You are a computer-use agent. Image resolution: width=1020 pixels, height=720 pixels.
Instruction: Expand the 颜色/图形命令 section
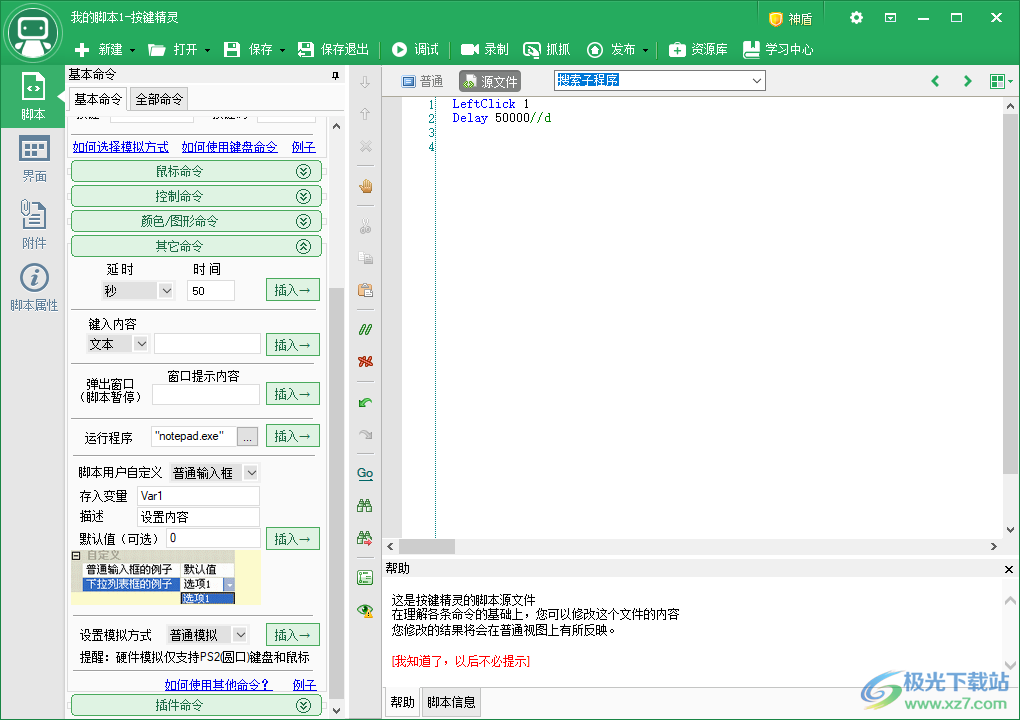tap(196, 221)
